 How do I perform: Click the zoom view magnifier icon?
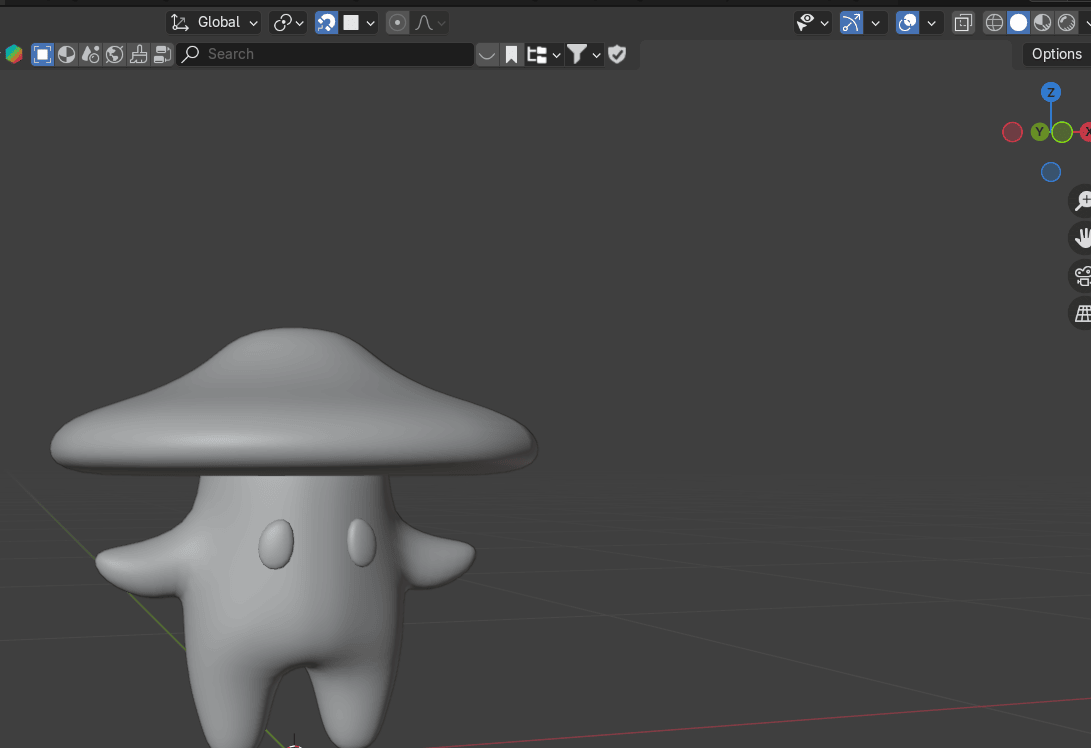click(1082, 201)
